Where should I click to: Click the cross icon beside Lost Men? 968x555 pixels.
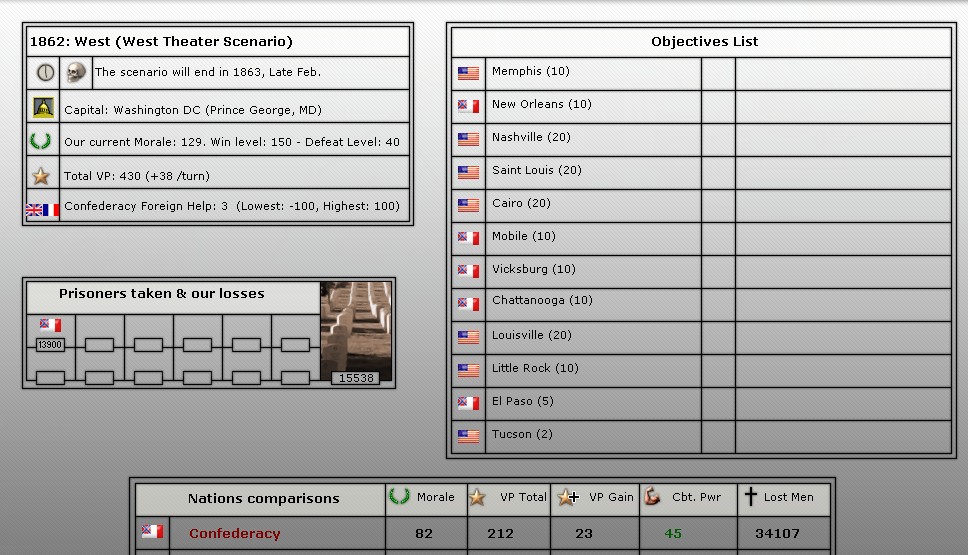click(751, 497)
